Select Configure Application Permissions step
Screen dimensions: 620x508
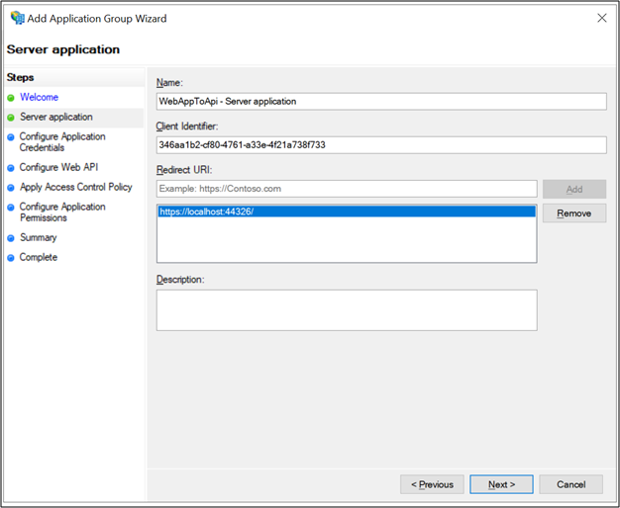(x=62, y=212)
